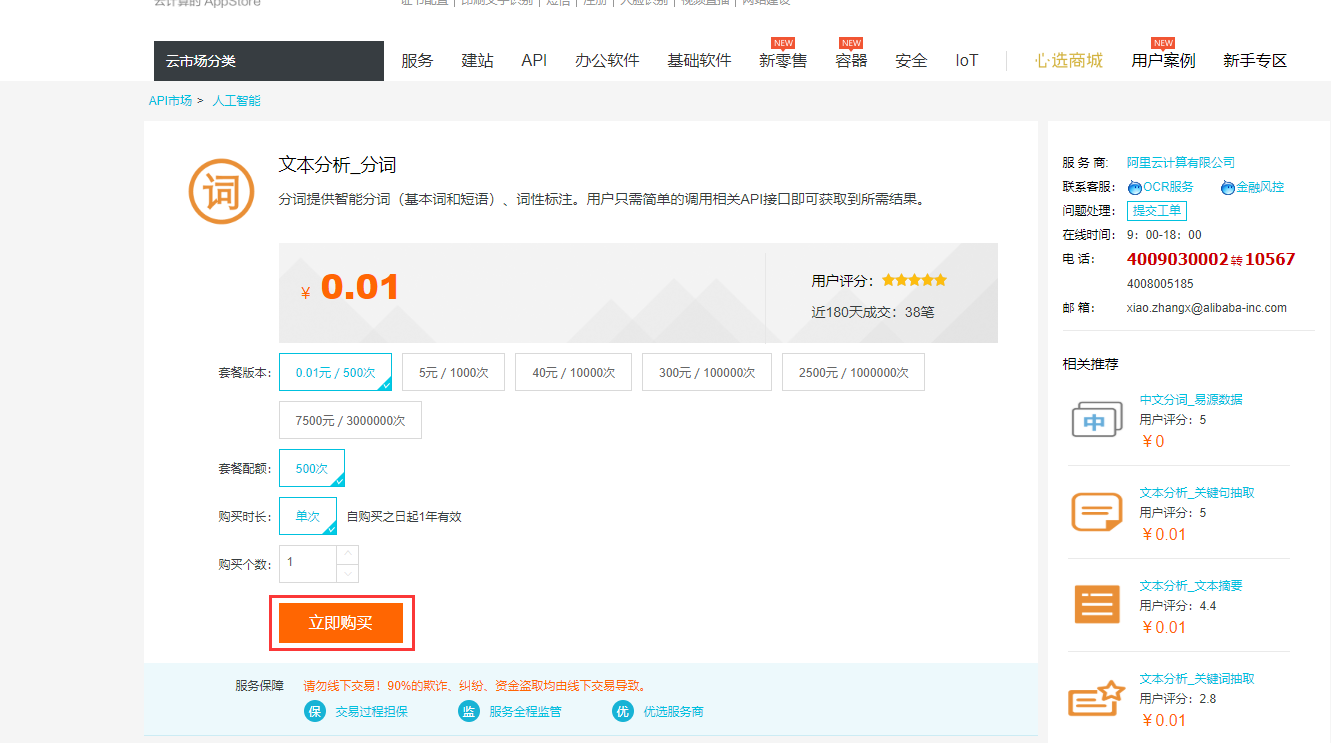Click the 4009030002转10567 hotline number
The width and height of the screenshot is (1331, 743).
click(1211, 259)
